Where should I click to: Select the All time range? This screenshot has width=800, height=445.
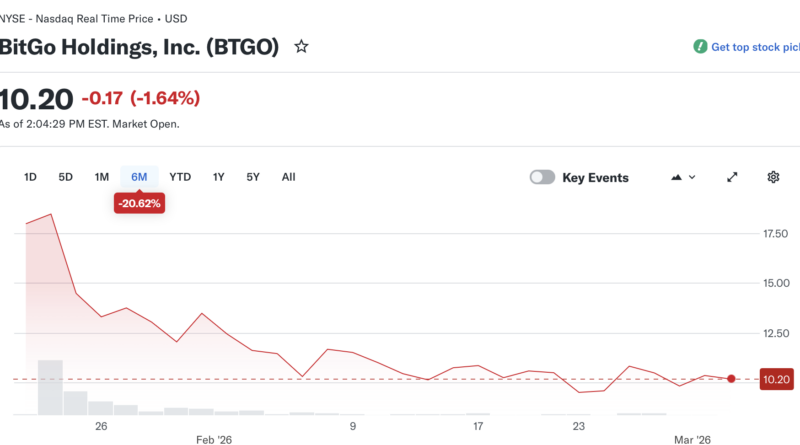(288, 177)
